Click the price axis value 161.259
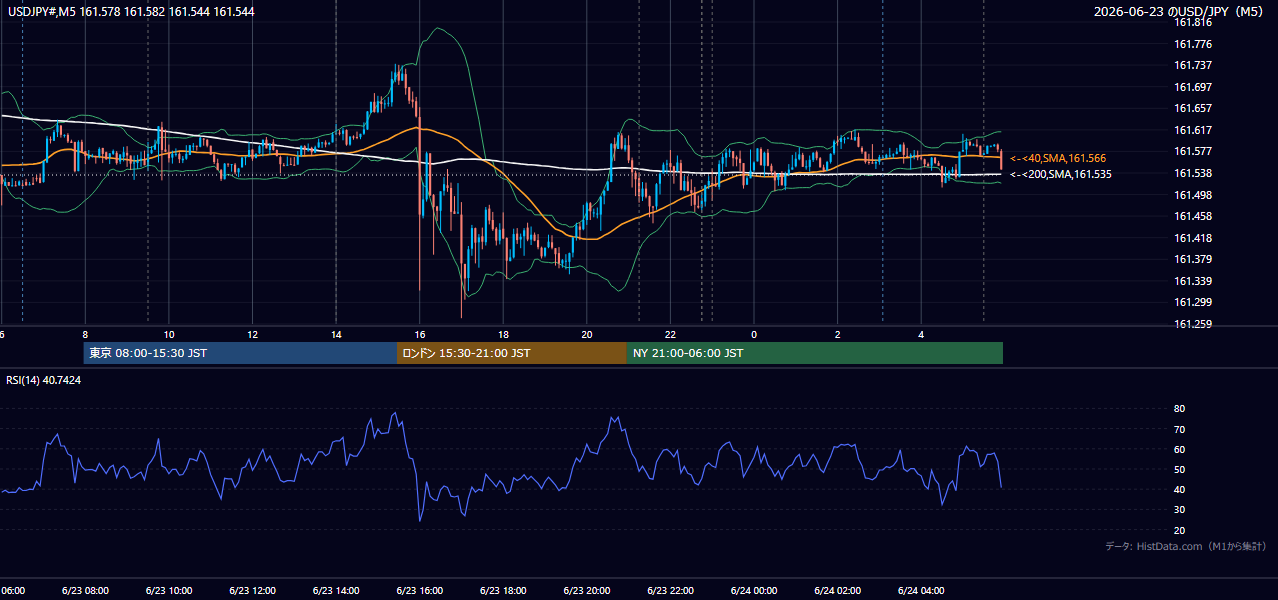 pyautogui.click(x=1193, y=324)
